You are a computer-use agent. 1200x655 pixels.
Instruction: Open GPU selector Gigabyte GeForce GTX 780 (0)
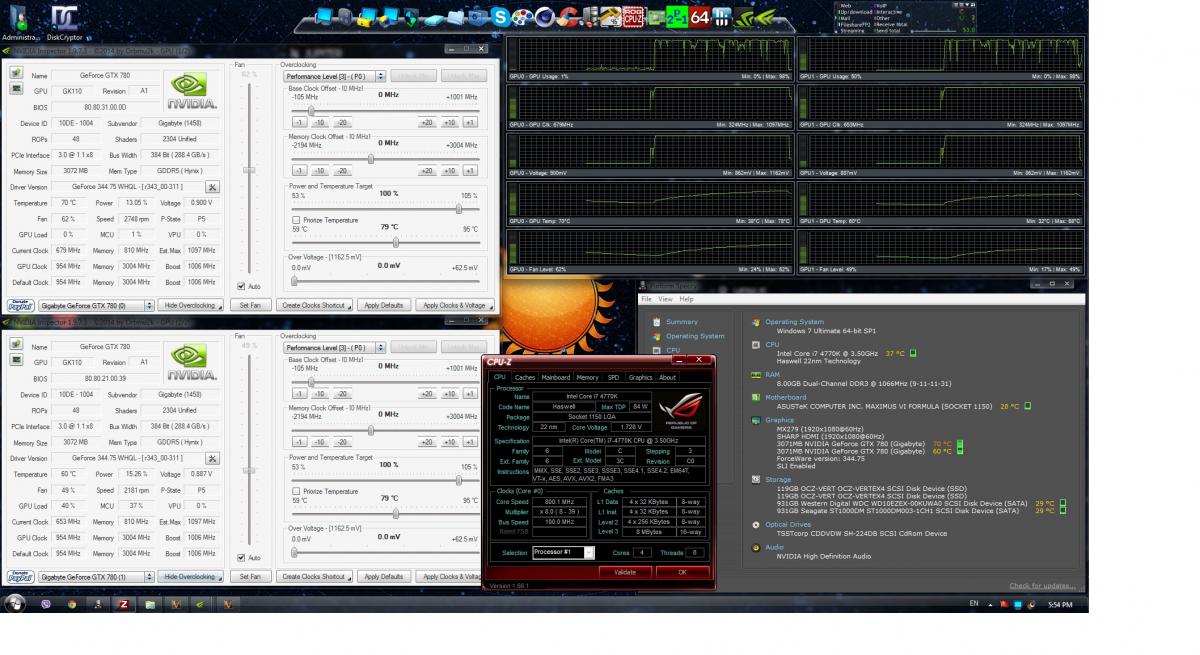[x=96, y=305]
